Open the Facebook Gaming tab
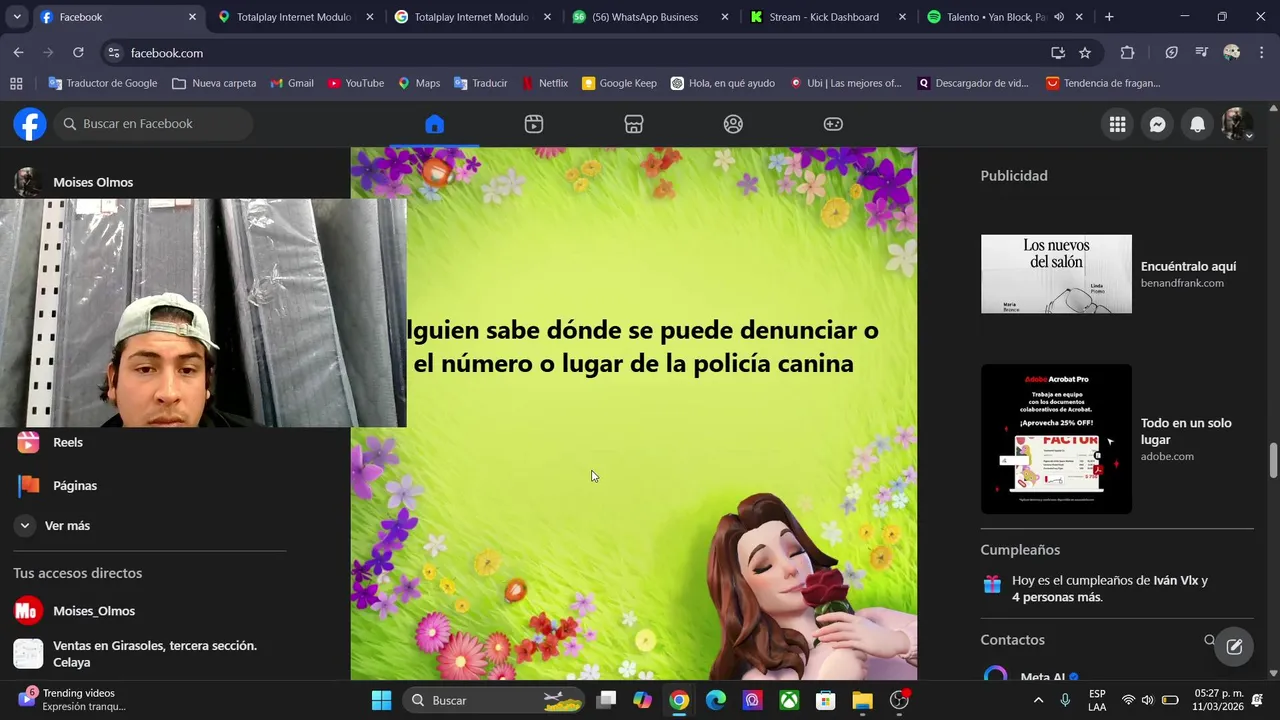The image size is (1280, 720). point(833,124)
